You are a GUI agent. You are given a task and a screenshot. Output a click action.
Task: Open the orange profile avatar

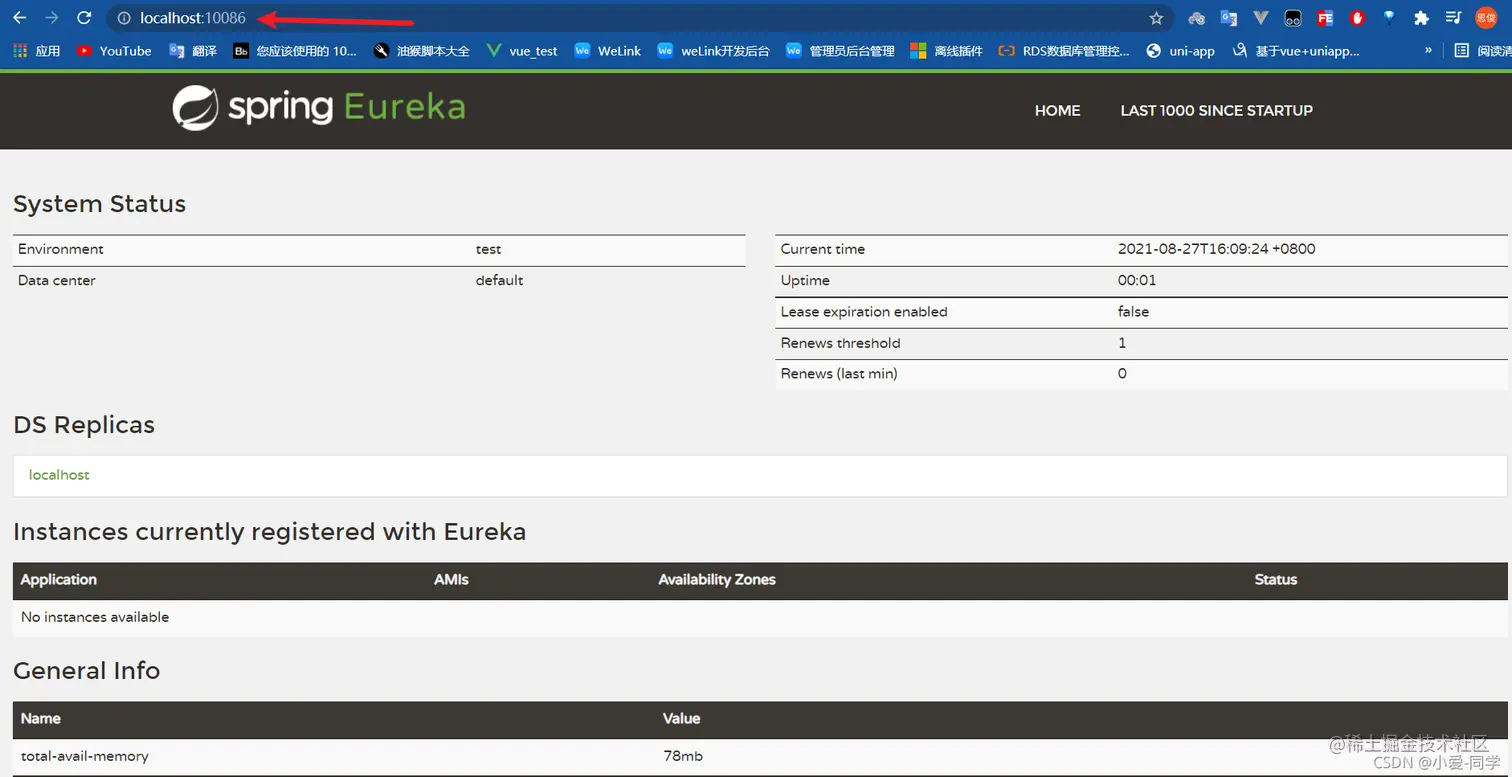tap(1486, 18)
